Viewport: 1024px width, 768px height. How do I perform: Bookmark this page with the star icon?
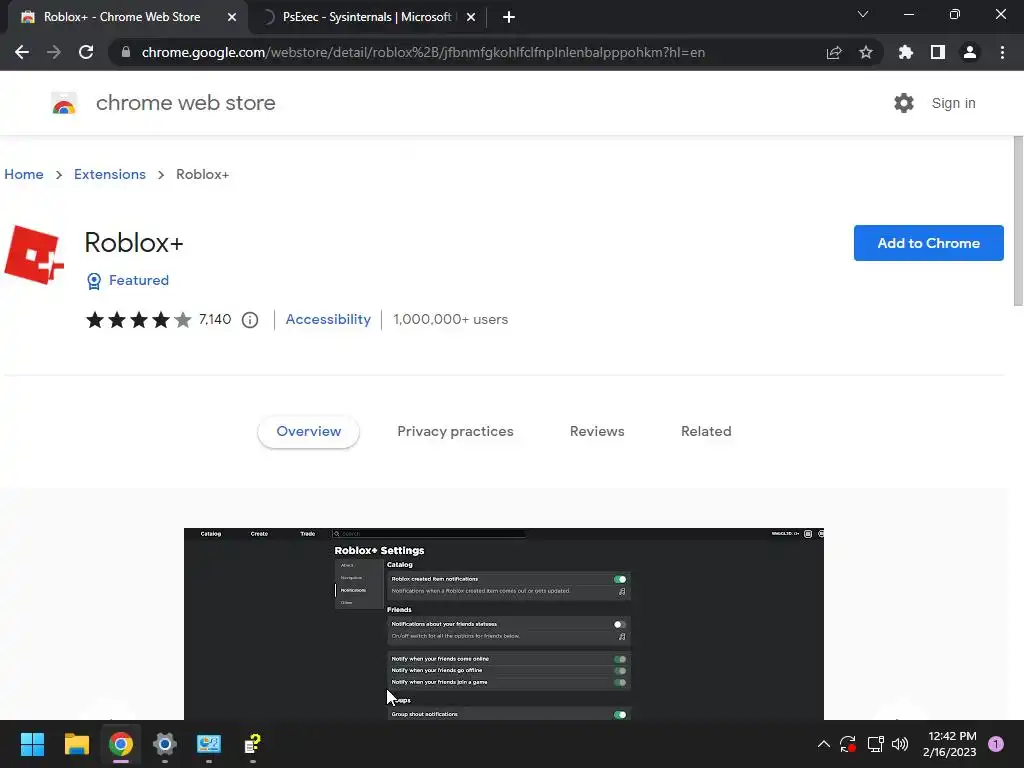point(866,52)
